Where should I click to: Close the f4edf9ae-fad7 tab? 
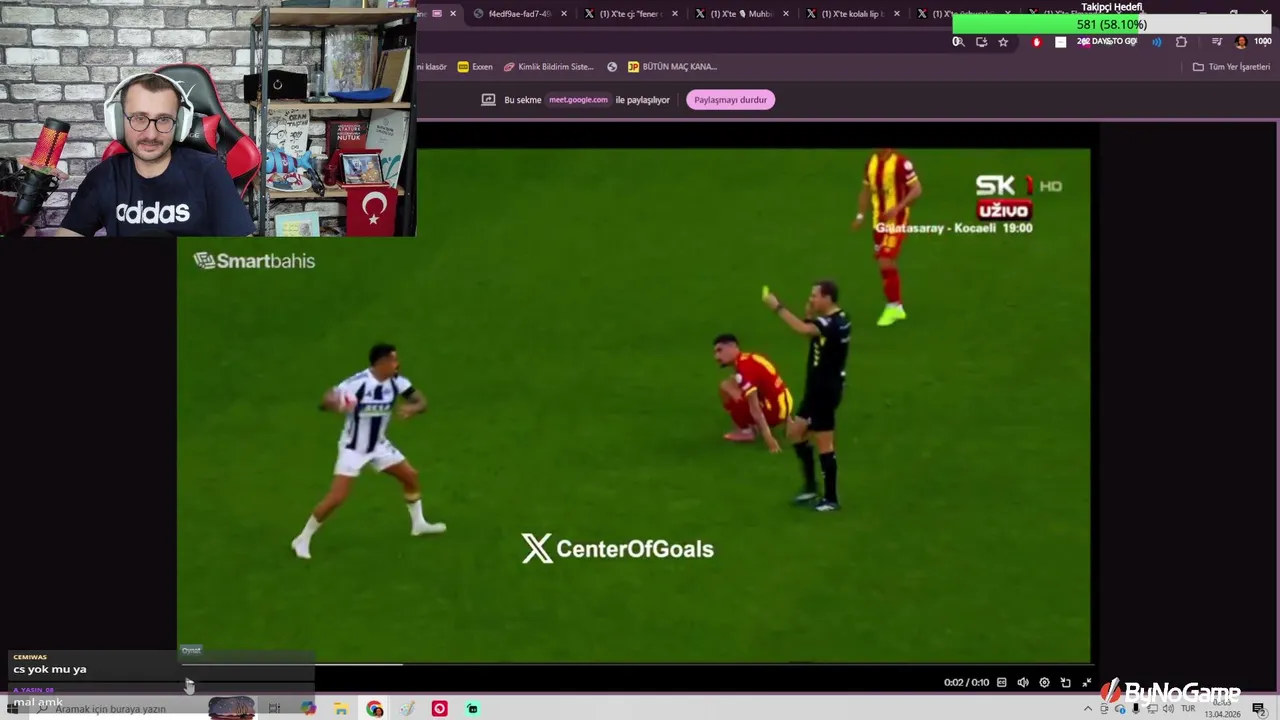[x=564, y=14]
